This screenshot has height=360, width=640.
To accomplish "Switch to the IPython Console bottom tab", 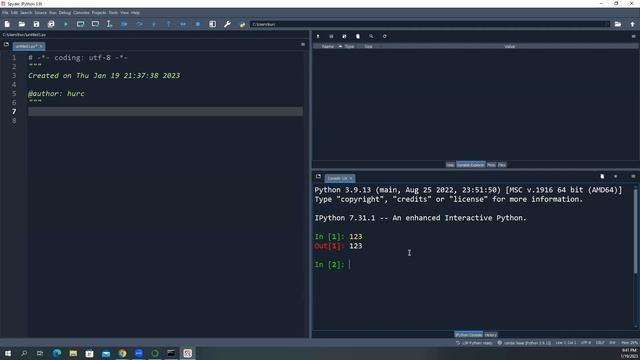I will [x=469, y=335].
